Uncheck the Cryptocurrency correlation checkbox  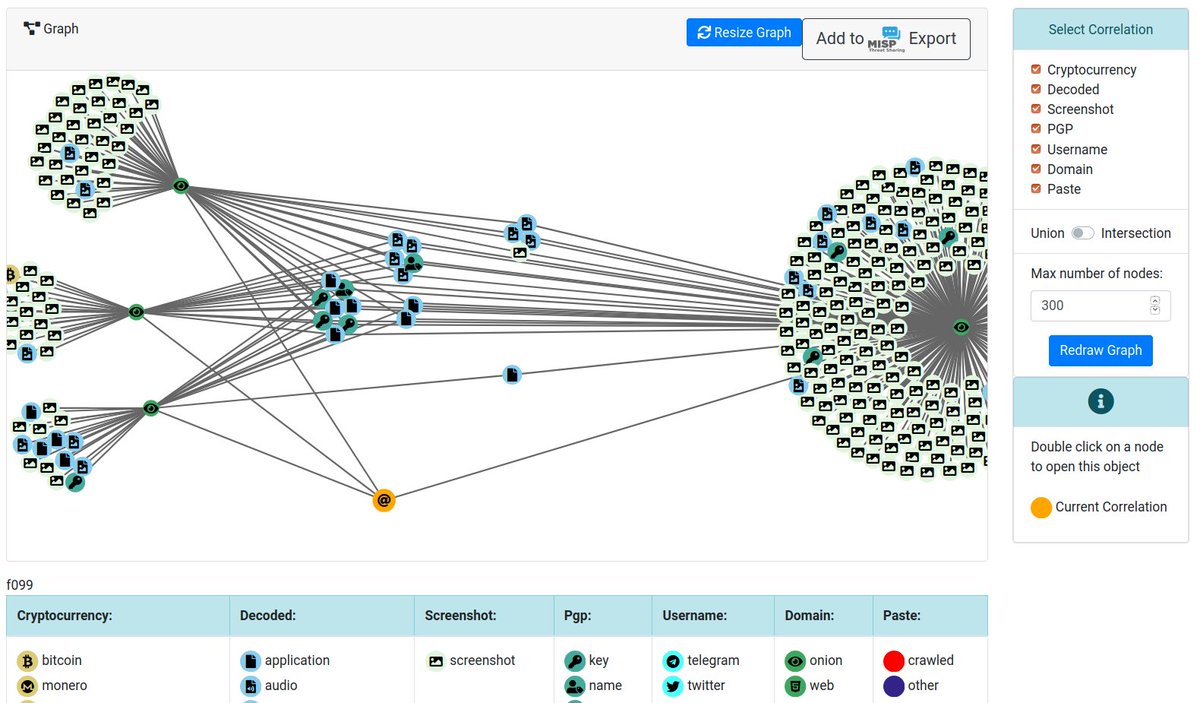1036,70
